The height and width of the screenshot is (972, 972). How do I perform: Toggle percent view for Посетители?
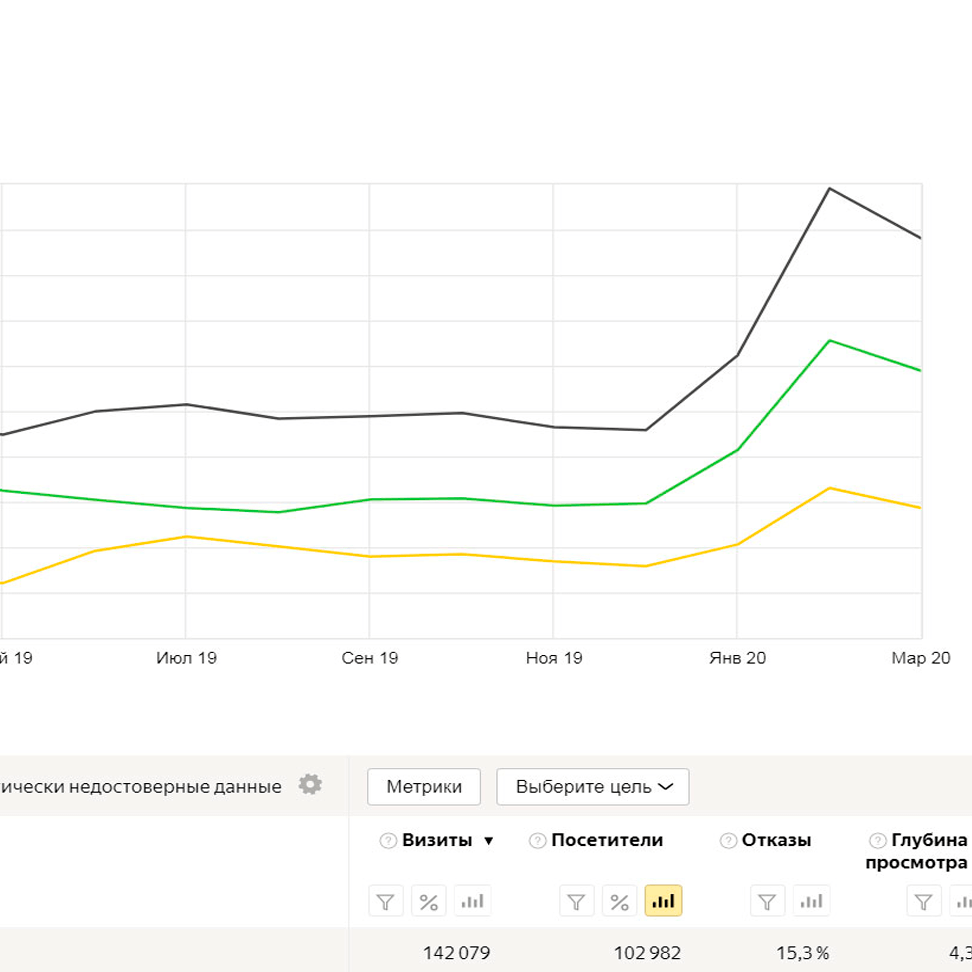click(x=619, y=901)
